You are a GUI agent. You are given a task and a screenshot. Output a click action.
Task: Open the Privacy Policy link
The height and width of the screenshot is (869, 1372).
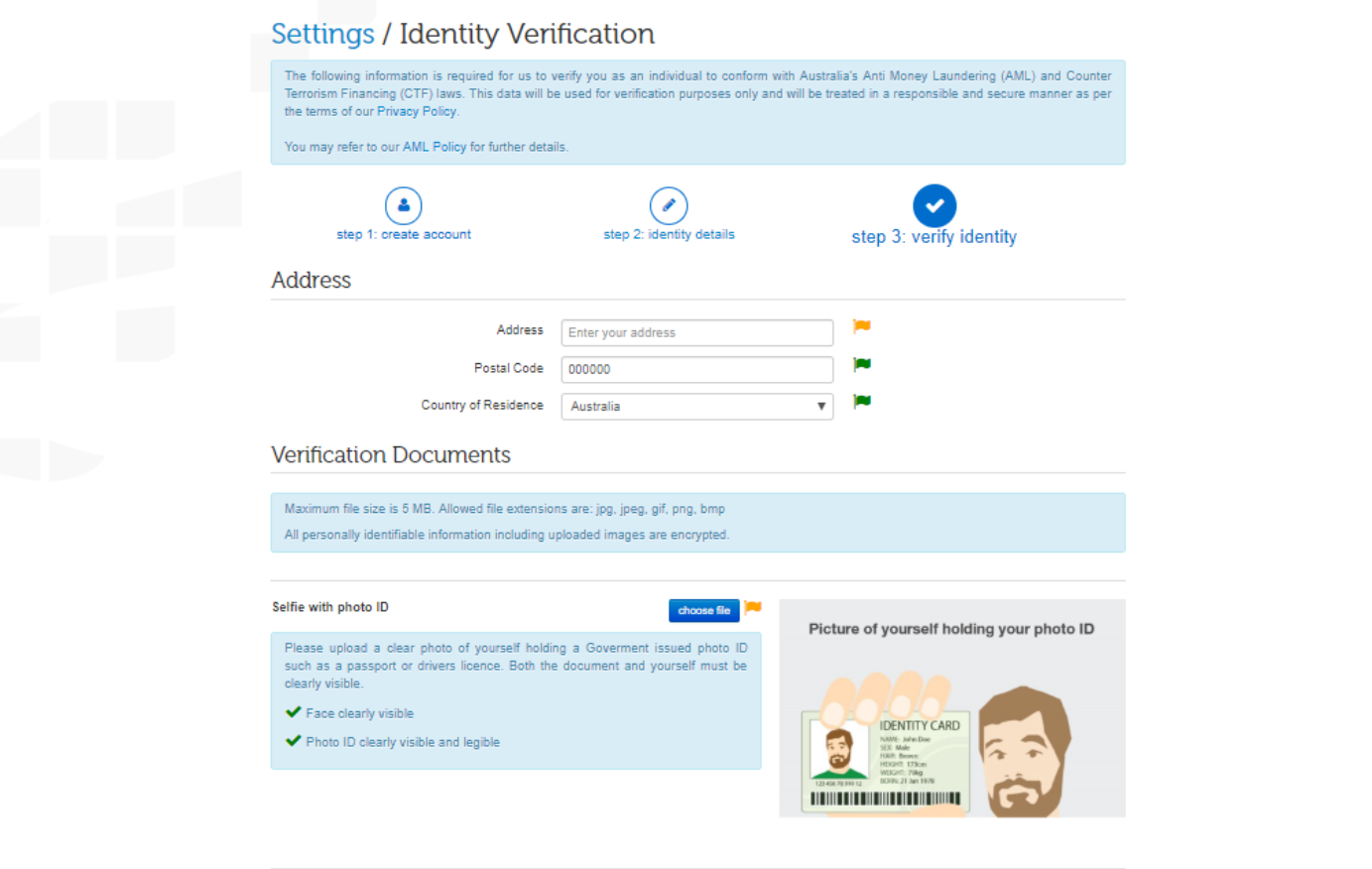[x=416, y=111]
